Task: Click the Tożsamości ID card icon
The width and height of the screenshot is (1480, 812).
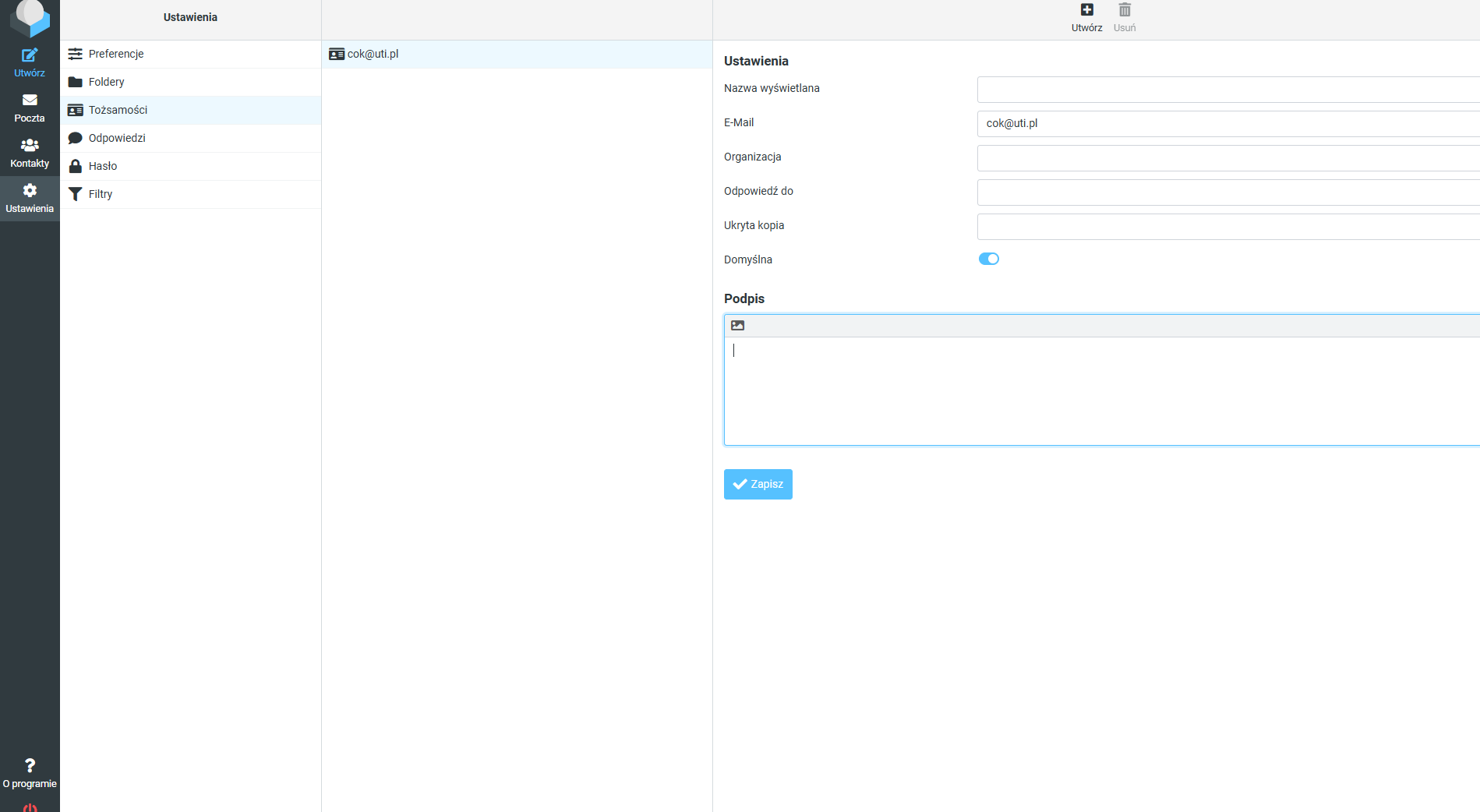Action: coord(75,110)
